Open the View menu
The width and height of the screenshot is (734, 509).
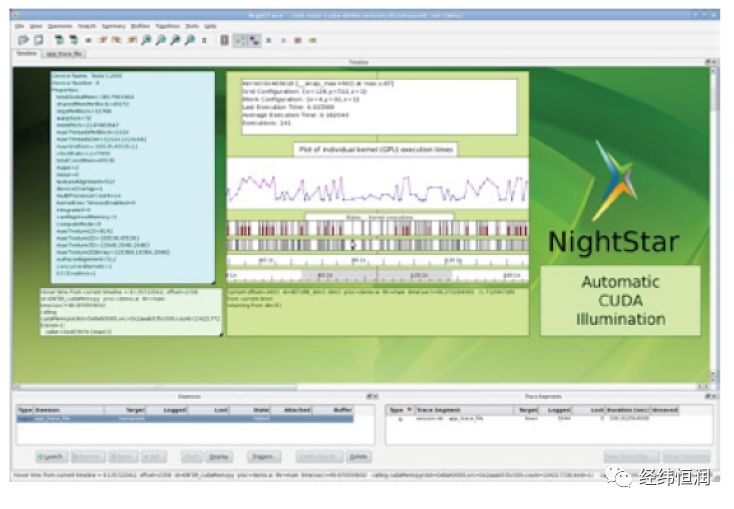point(36,26)
